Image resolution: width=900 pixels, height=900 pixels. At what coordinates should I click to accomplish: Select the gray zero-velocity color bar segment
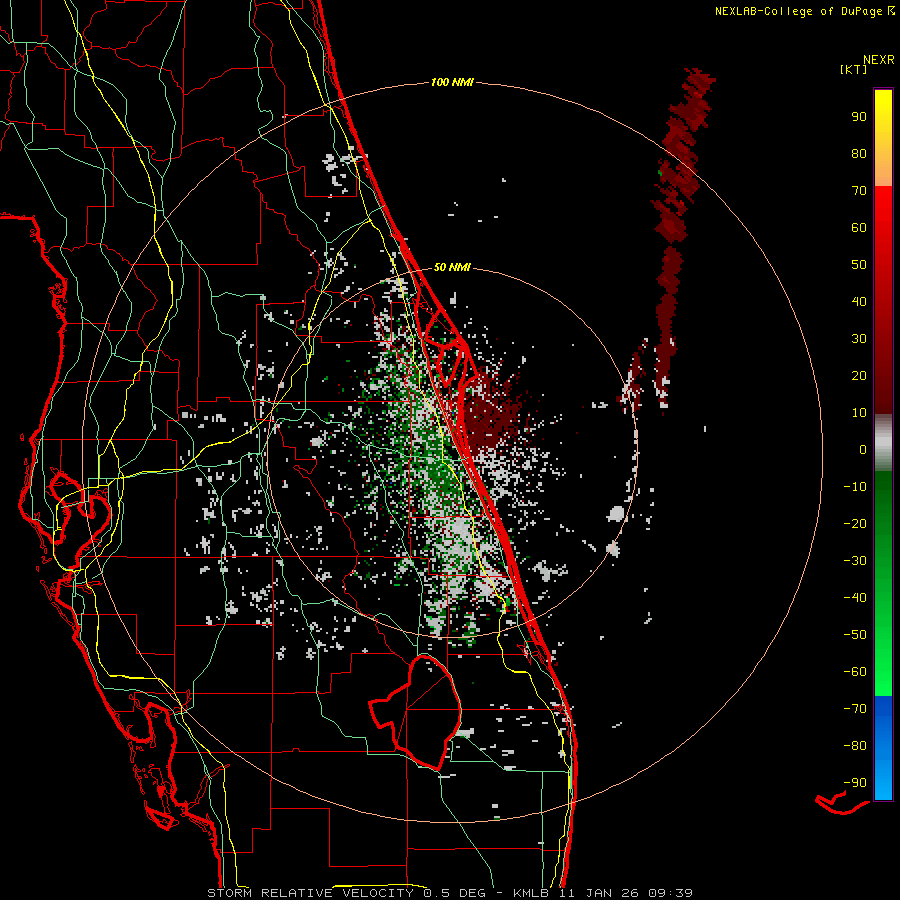coord(883,443)
